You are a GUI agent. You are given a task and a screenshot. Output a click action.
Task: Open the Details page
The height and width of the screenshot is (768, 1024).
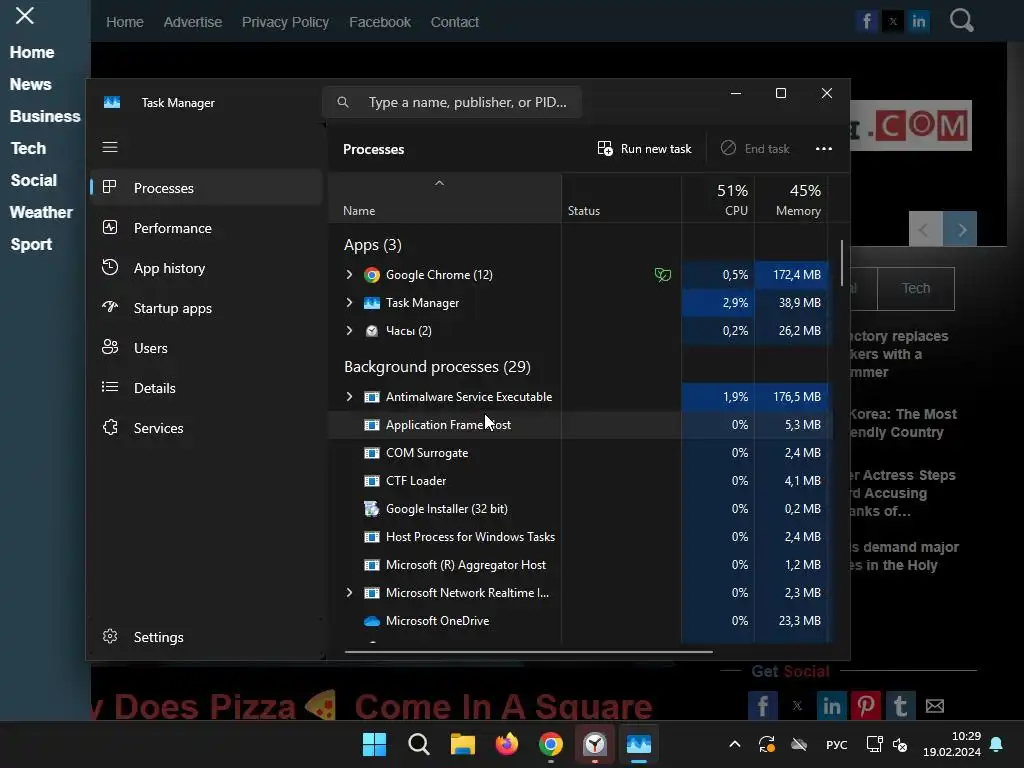tap(206, 388)
